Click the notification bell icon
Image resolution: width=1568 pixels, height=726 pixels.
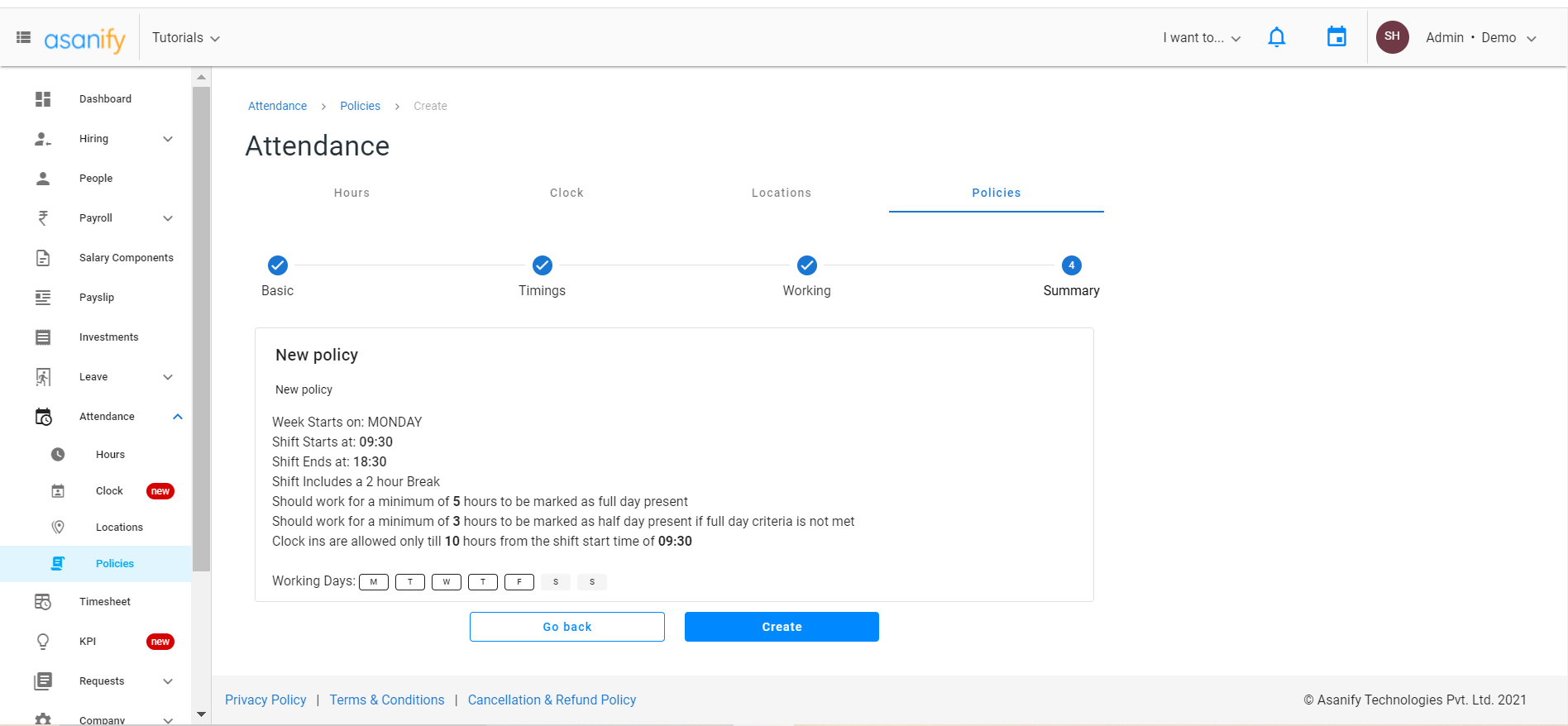coord(1276,37)
